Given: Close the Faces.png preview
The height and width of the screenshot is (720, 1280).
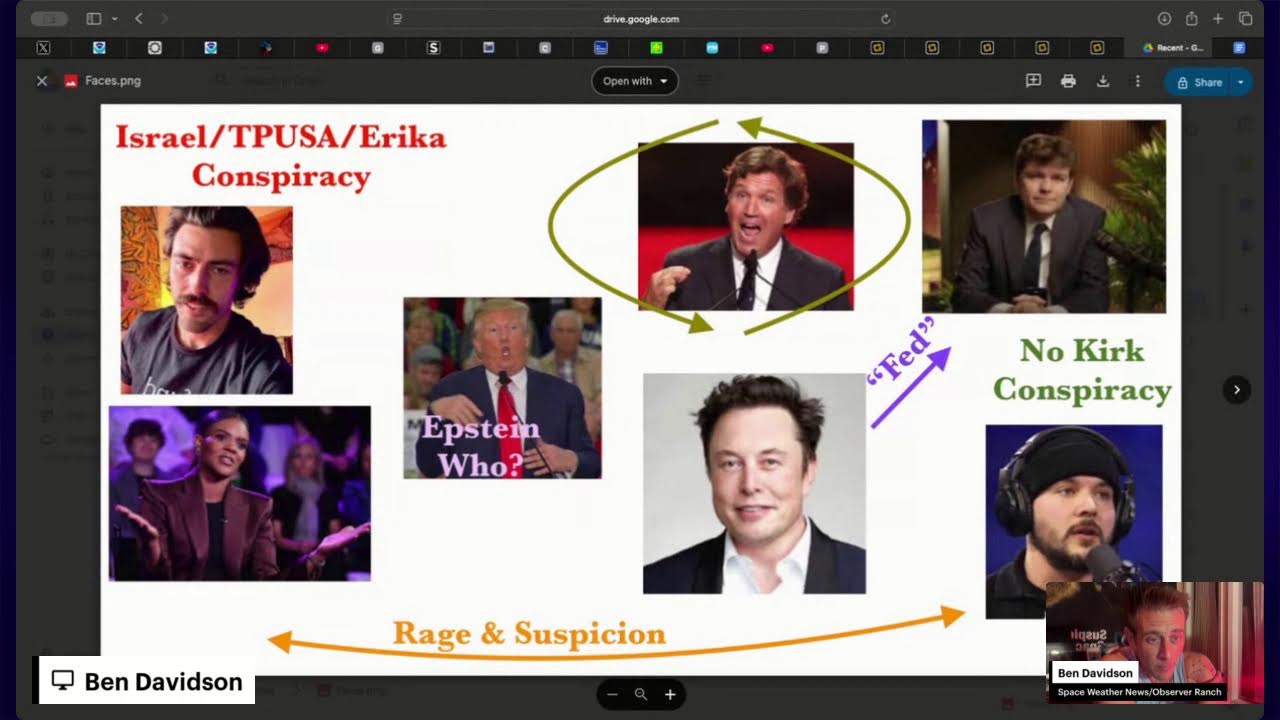Looking at the screenshot, I should 42,81.
